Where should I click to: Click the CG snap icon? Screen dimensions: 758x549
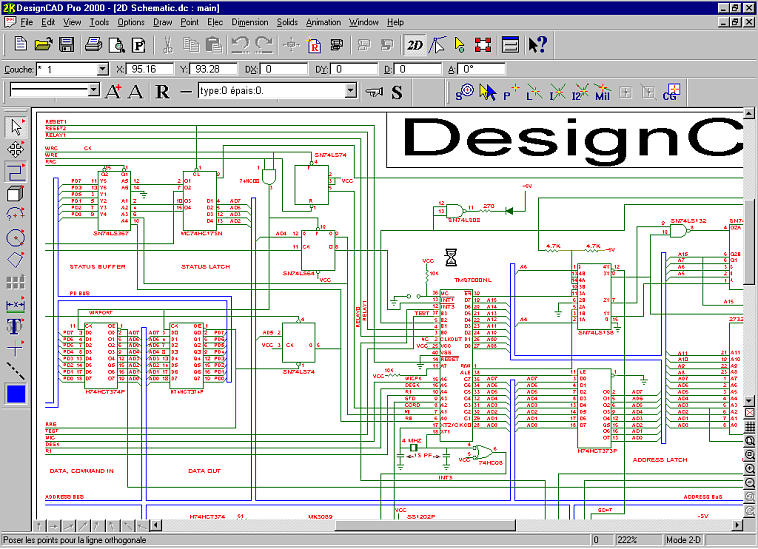[671, 92]
